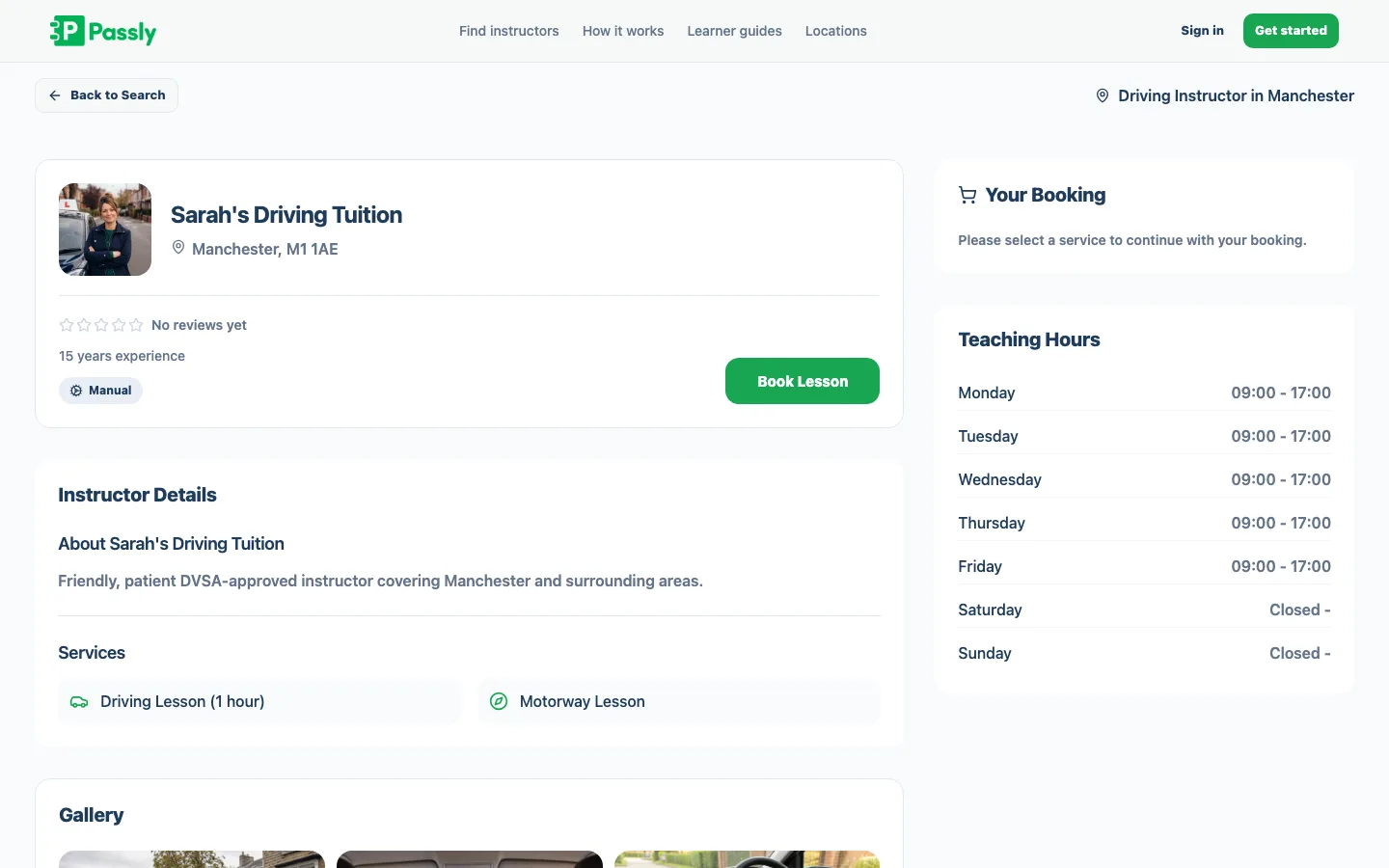Viewport: 1389px width, 868px height.
Task: Open the Locations nav link
Action: click(x=836, y=31)
